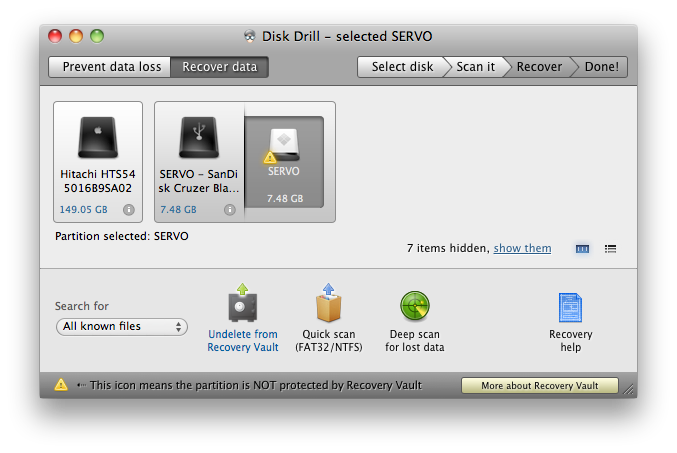Click the warning icon on SERVO partition

tap(270, 158)
